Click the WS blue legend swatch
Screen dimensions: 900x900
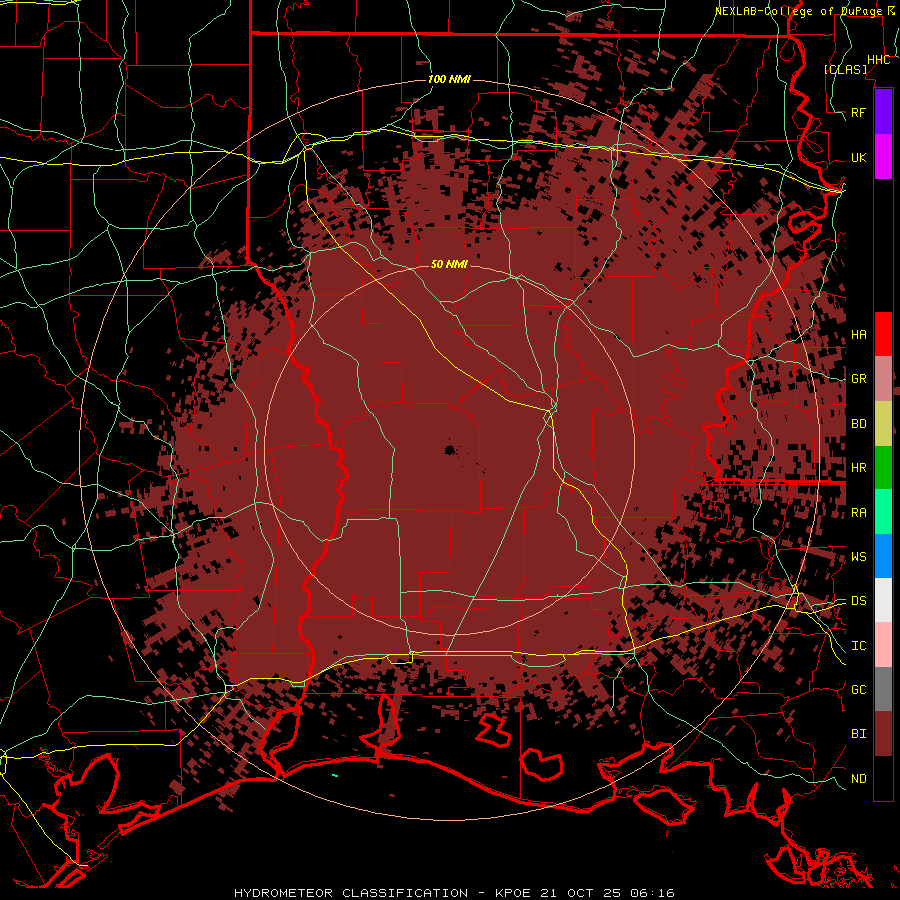tap(883, 556)
